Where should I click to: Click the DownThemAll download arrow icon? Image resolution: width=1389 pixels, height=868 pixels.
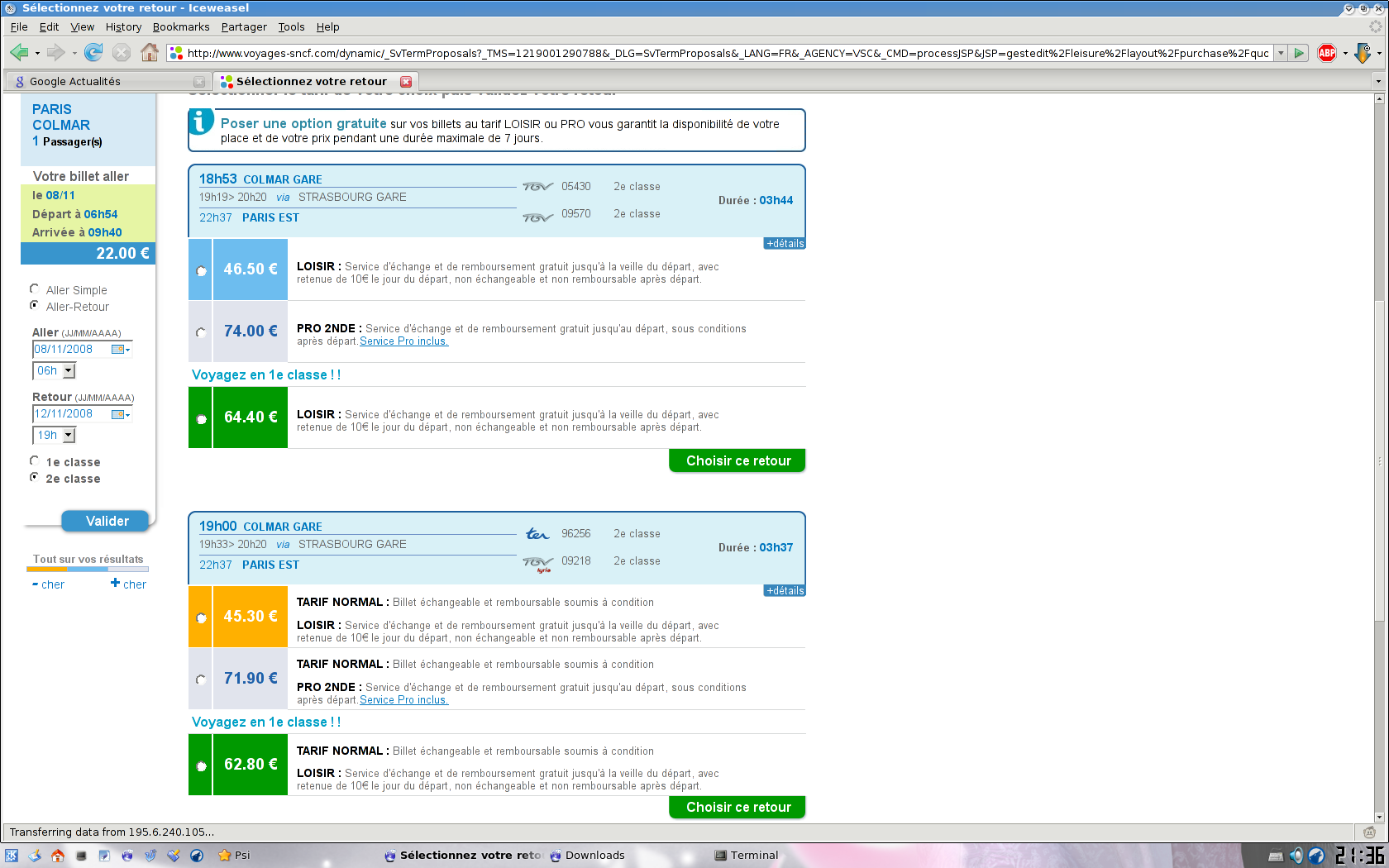click(1363, 53)
